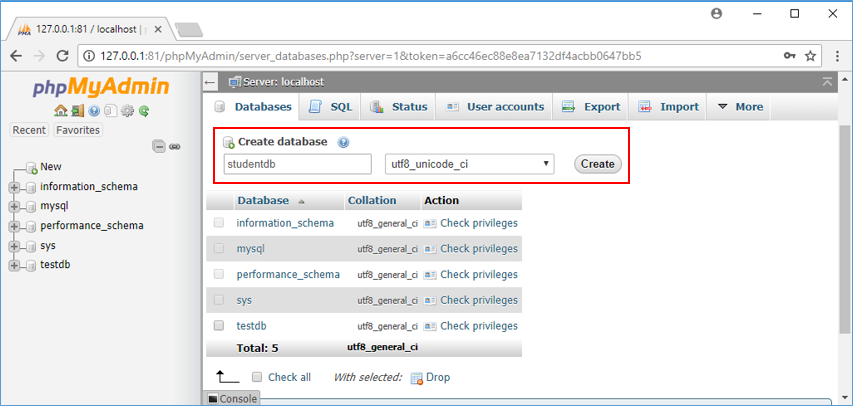The image size is (853, 406).
Task: Open the utf8_unicode_ci collation dropdown
Action: coord(469,164)
